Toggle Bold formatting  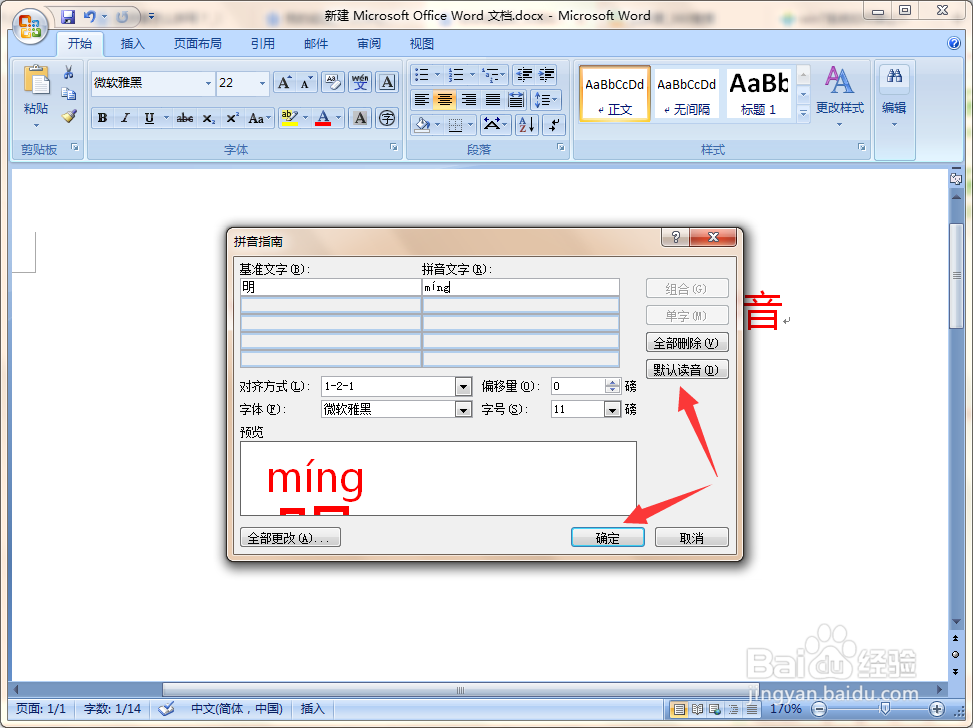coord(102,118)
